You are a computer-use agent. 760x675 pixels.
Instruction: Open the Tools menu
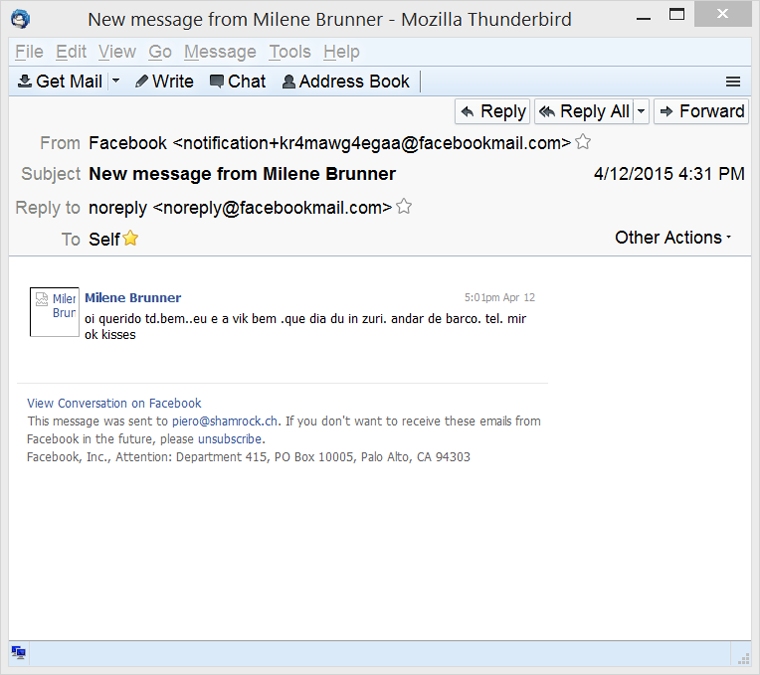(x=290, y=52)
